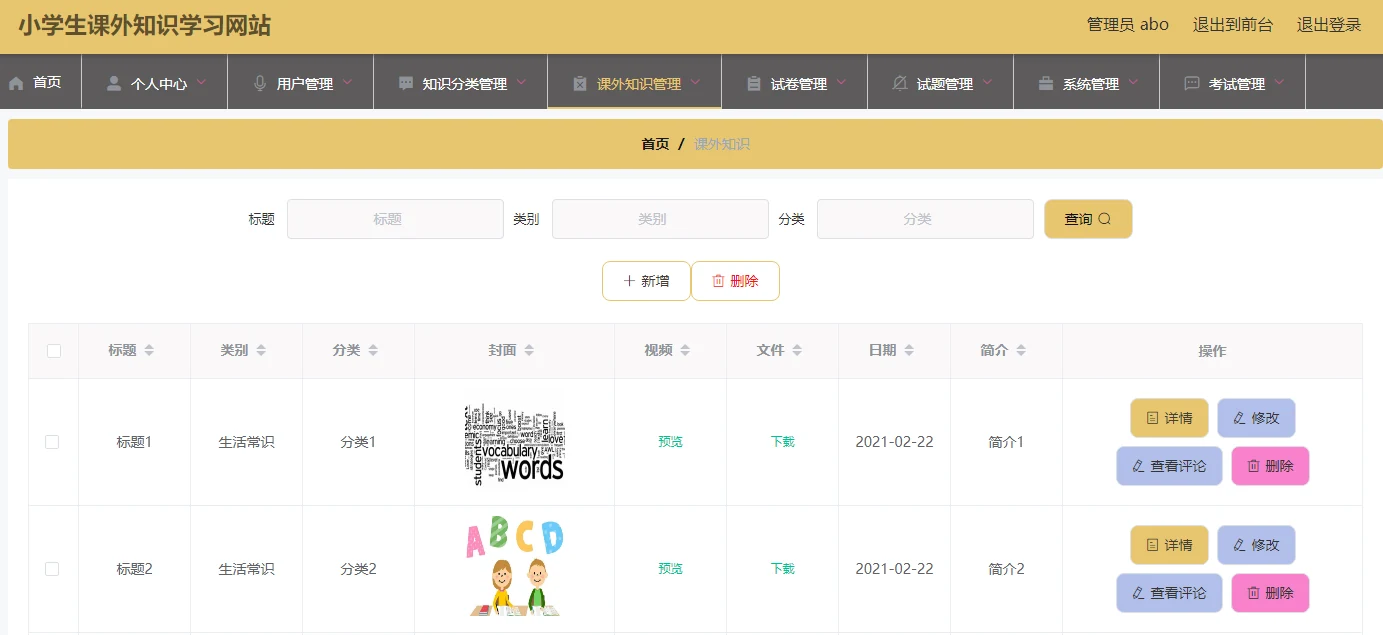This screenshot has height=635, width=1383.
Task: Expand the 试题管理 dropdown chevron
Action: [x=987, y=82]
